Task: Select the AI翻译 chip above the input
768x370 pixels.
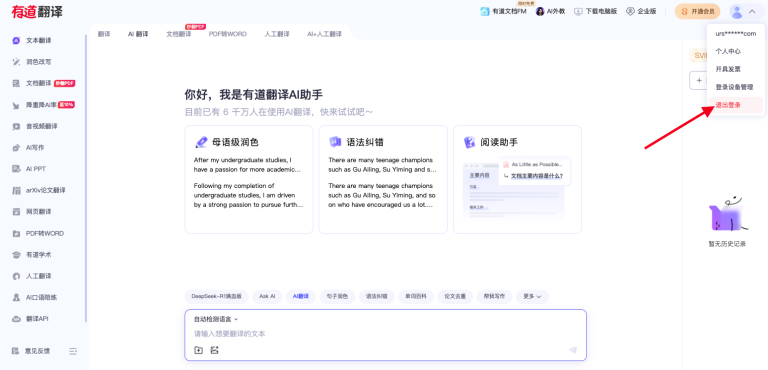Action: point(301,296)
